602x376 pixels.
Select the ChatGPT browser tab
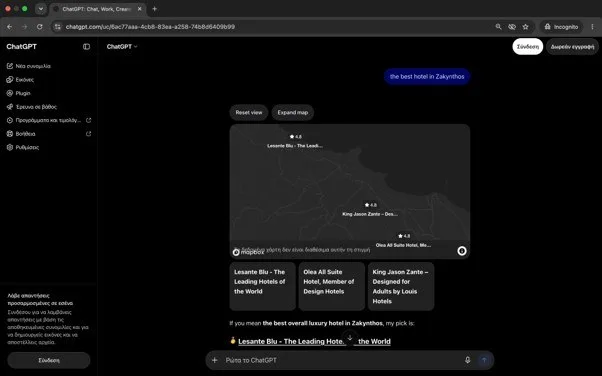click(x=97, y=9)
